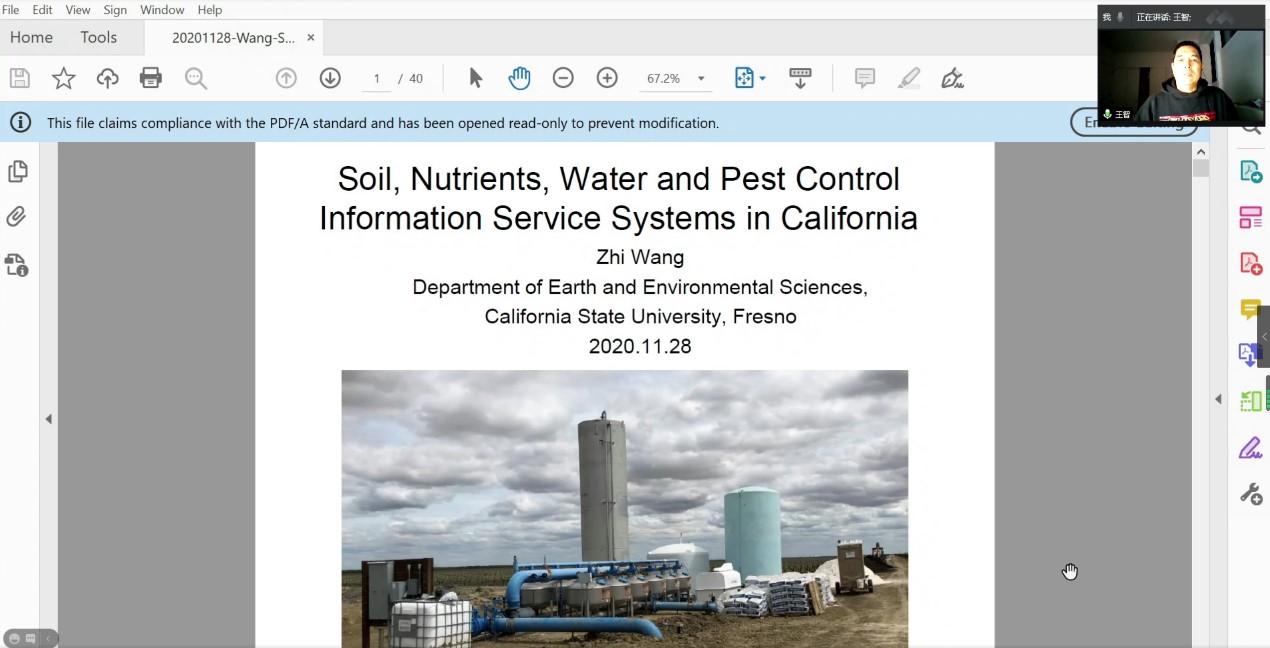Toggle the highlighter pen tool
Screen dimensions: 1270x648
coord(909,78)
